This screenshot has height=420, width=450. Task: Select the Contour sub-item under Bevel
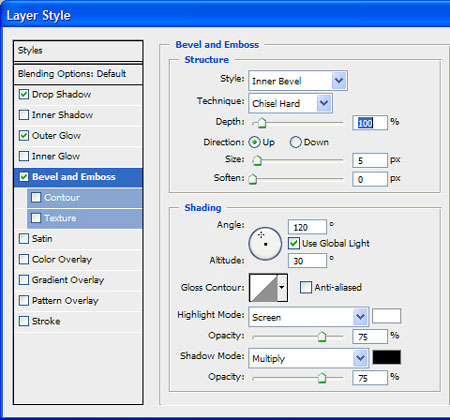tap(85, 198)
